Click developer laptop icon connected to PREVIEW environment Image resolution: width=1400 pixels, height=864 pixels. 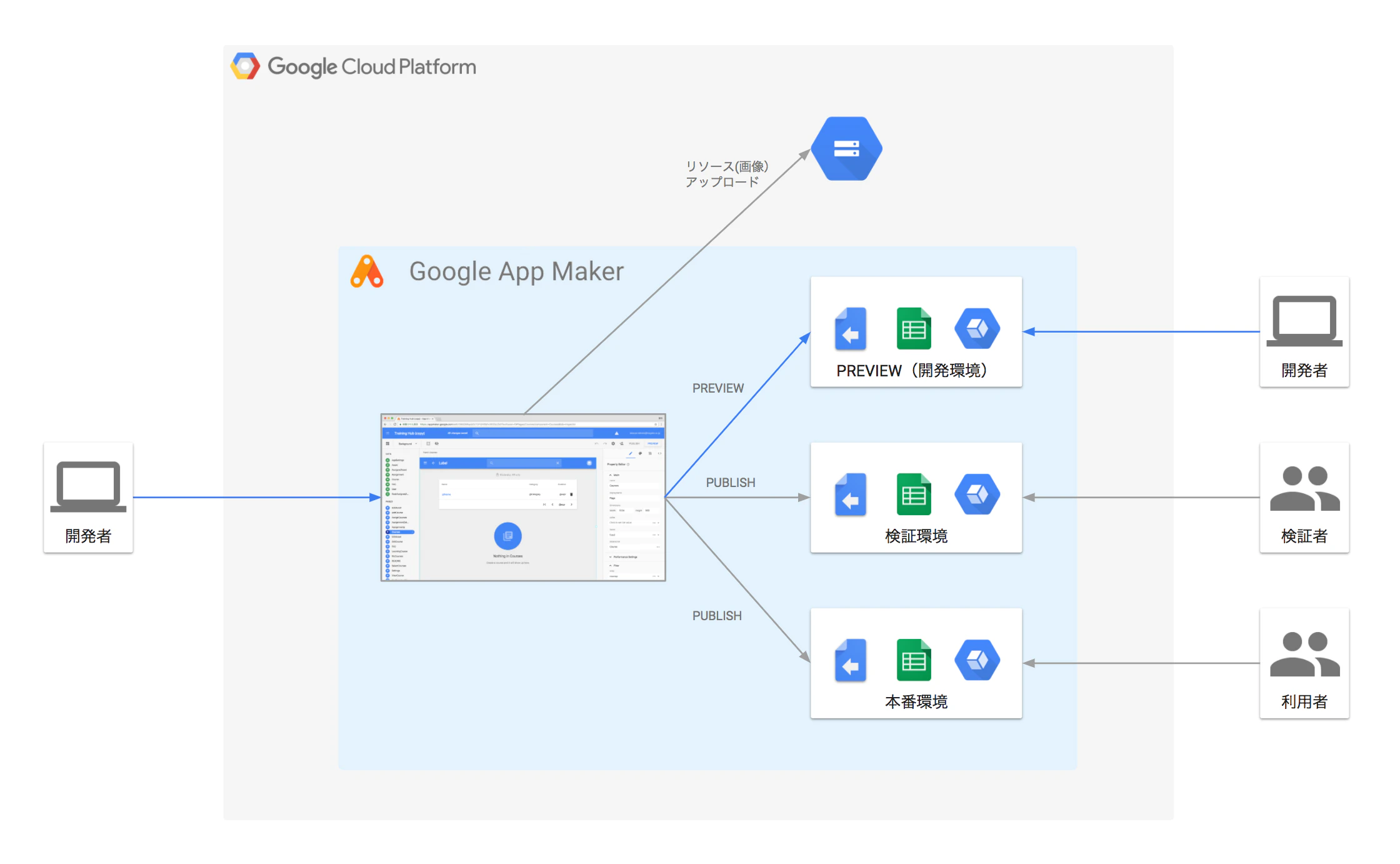pyautogui.click(x=1304, y=321)
